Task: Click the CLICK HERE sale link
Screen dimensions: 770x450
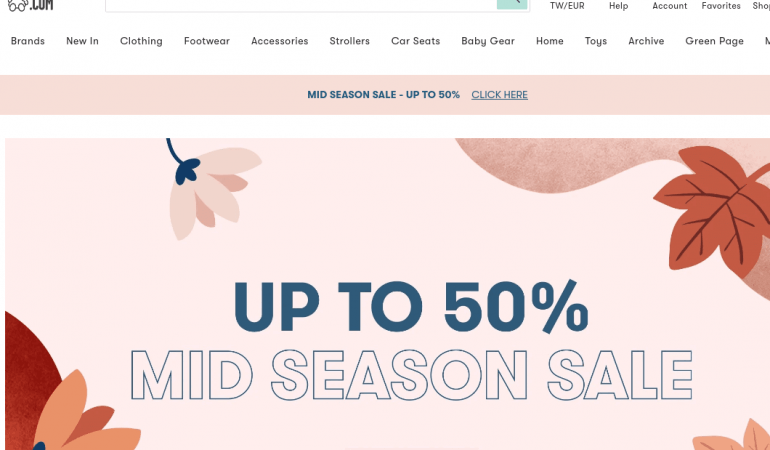Action: (499, 95)
